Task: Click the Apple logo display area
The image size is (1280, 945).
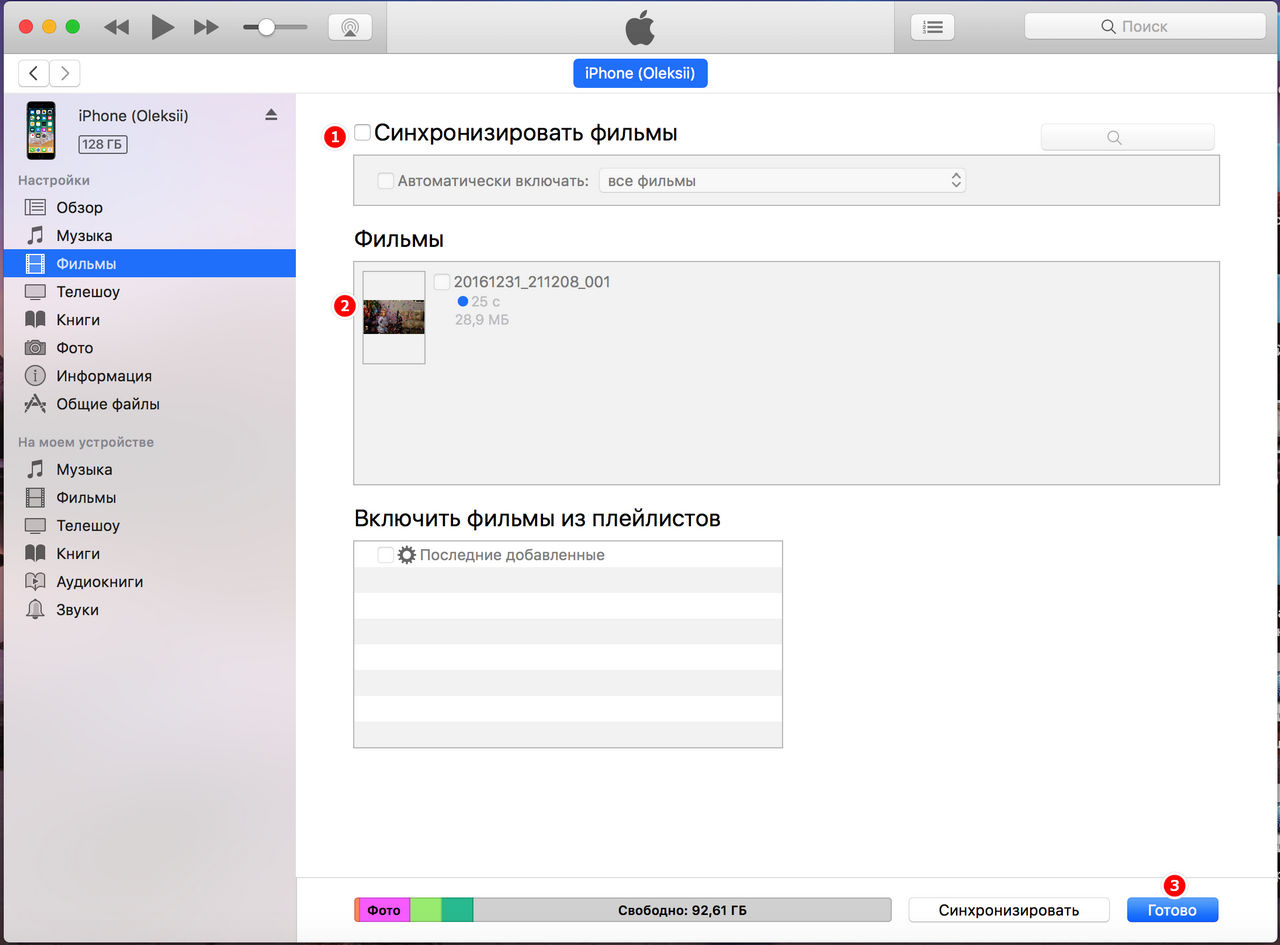Action: 640,28
